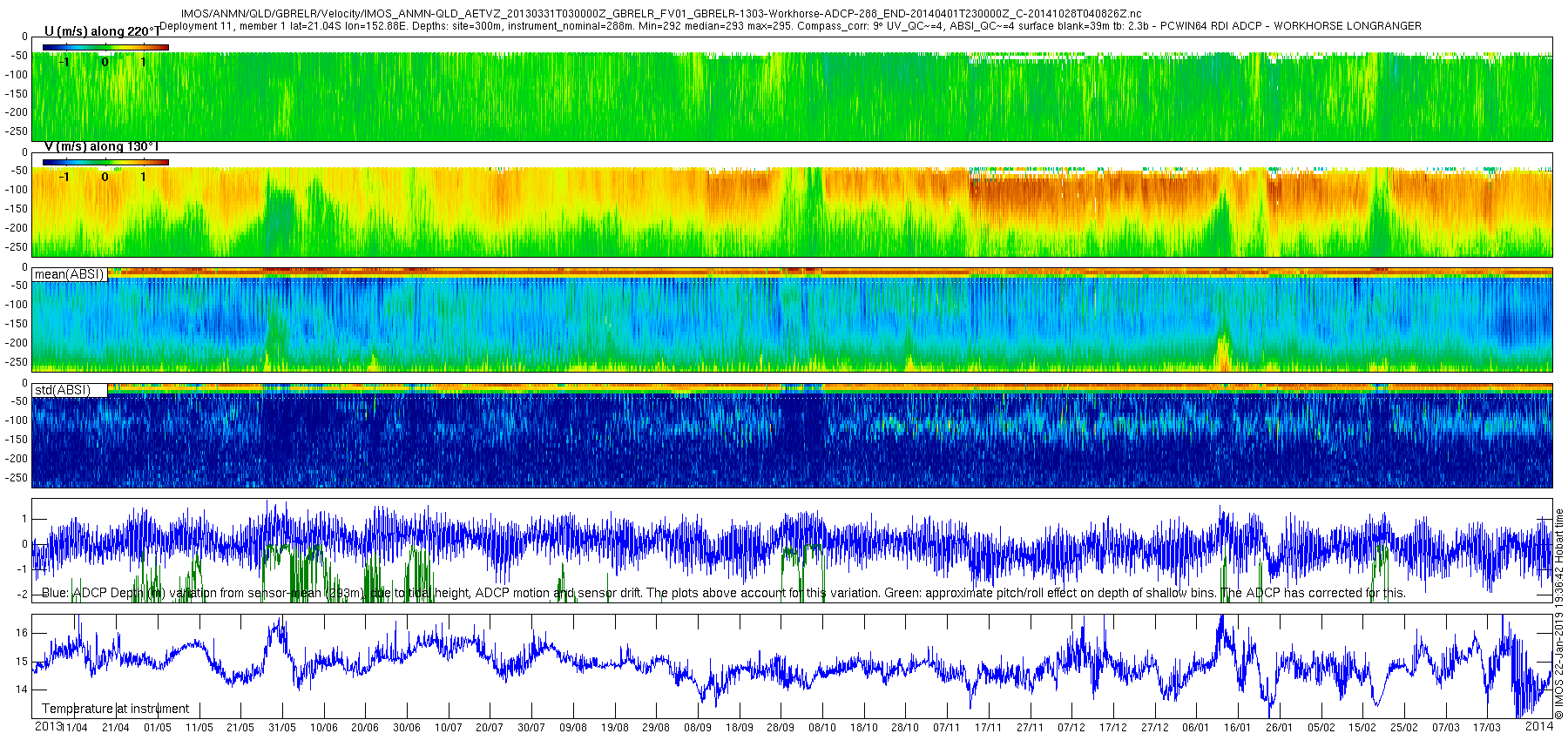Image resolution: width=1568 pixels, height=740 pixels.
Task: Click the 'V (m/s) along 130°T' title
Action: [x=101, y=146]
